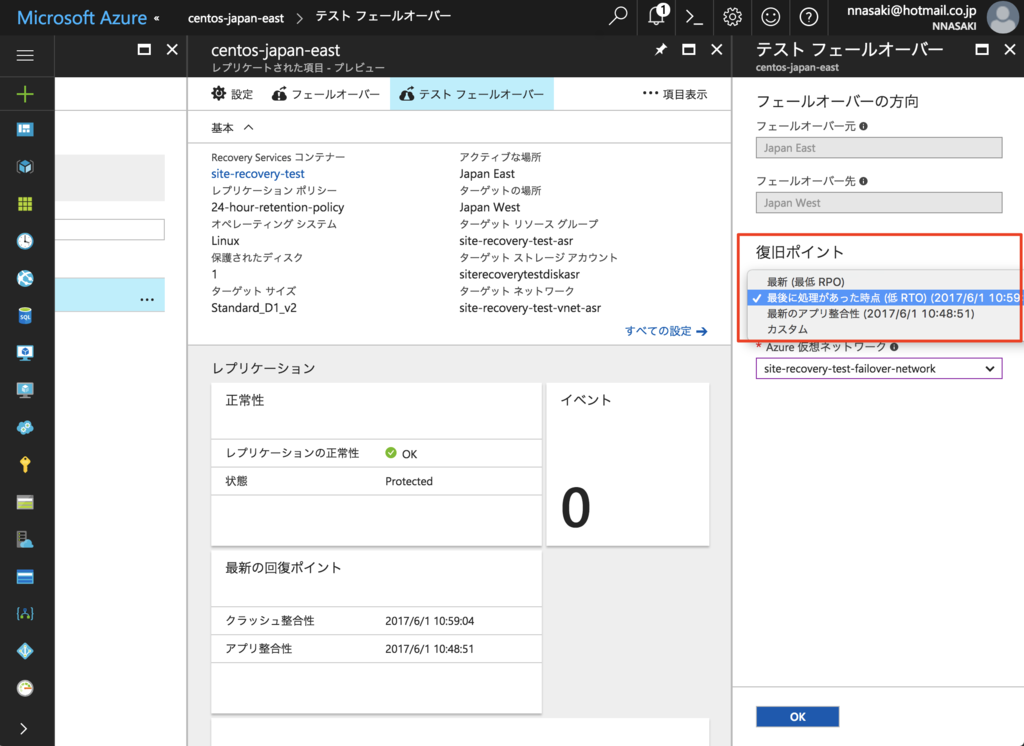
Task: Open the hamburger menu in left sidebar
Action: (x=25, y=56)
